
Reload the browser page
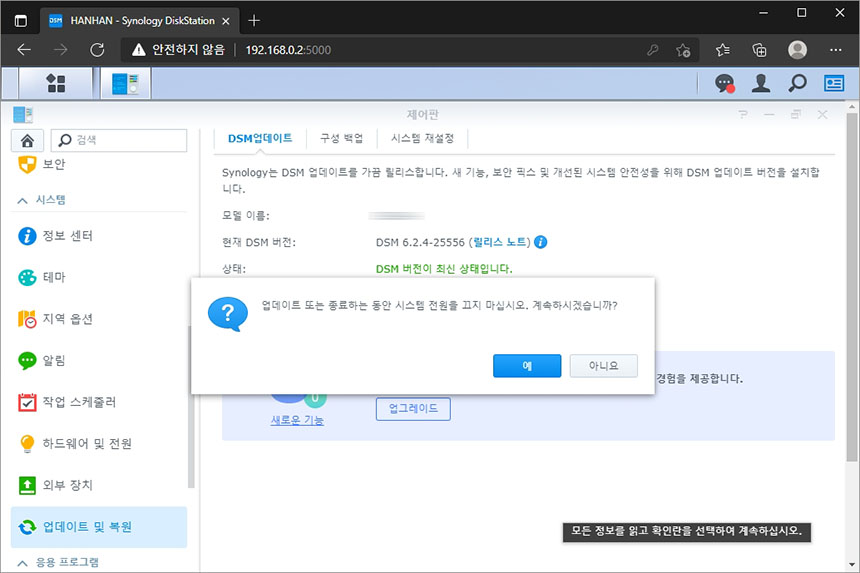(97, 50)
